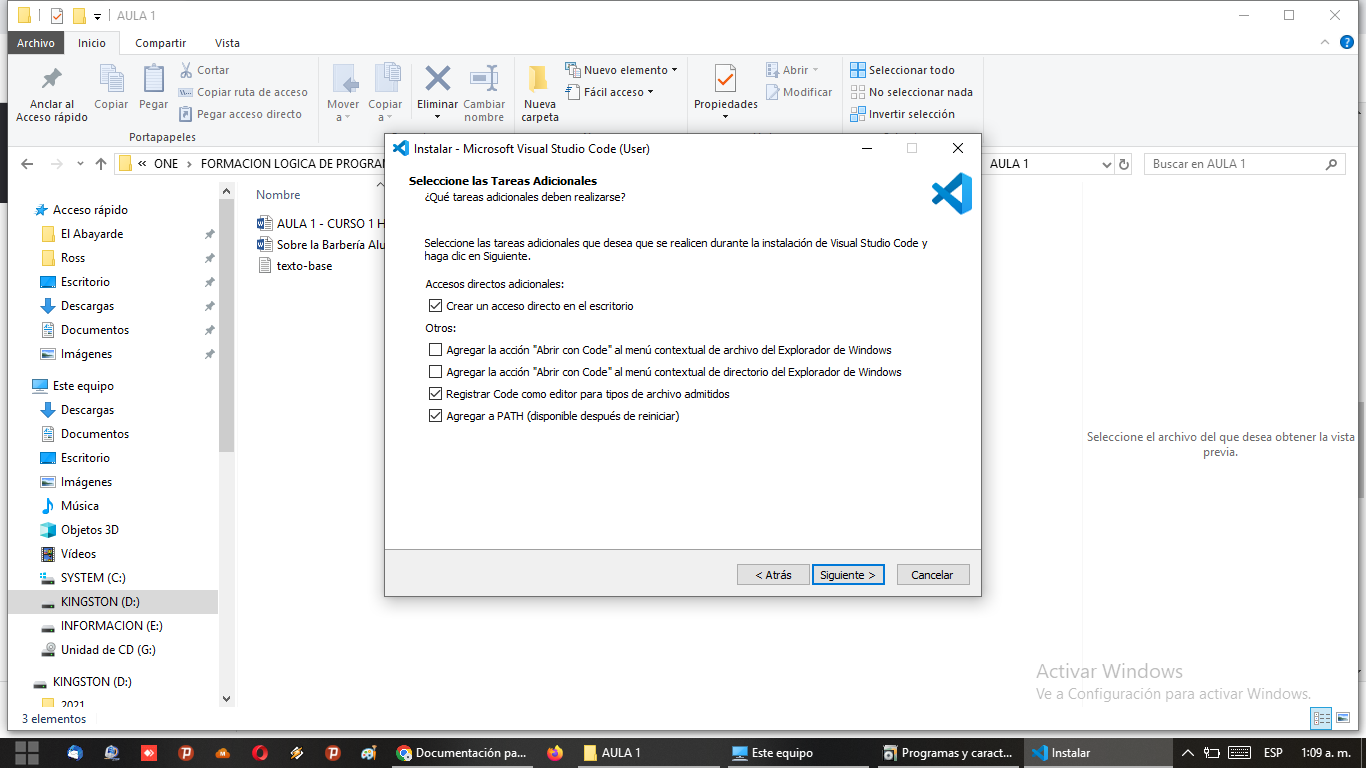Screen dimensions: 1366x768
Task: Click Seleccionar todo in ribbon
Action: 902,70
